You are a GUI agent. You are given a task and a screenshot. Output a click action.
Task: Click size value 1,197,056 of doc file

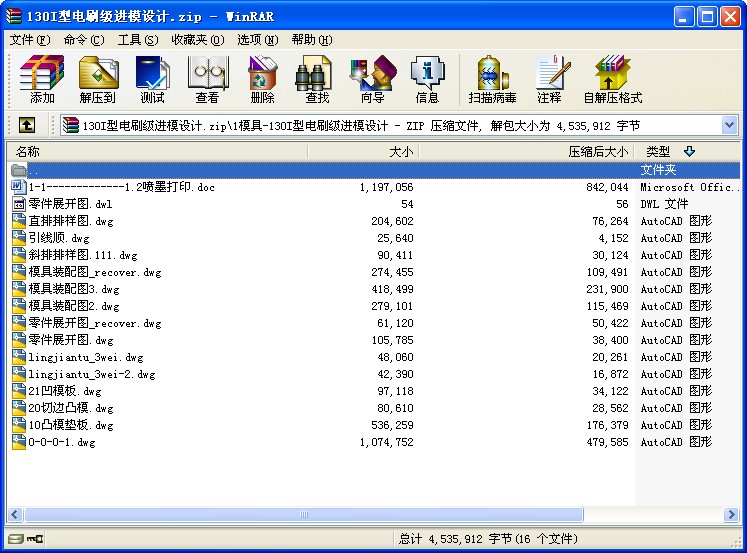point(386,187)
